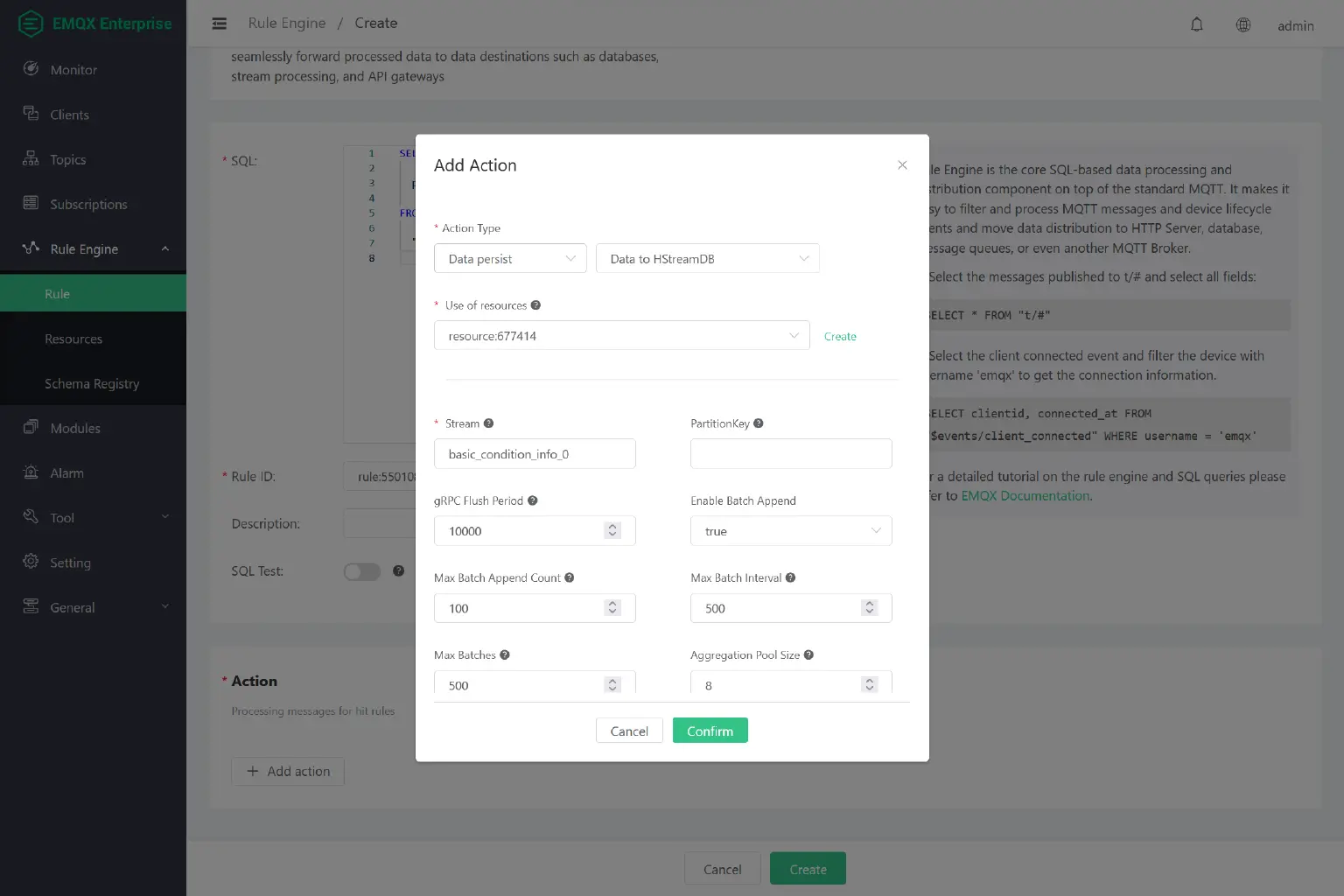Click help icon next to Use of resources
This screenshot has width=1344, height=896.
point(535,305)
